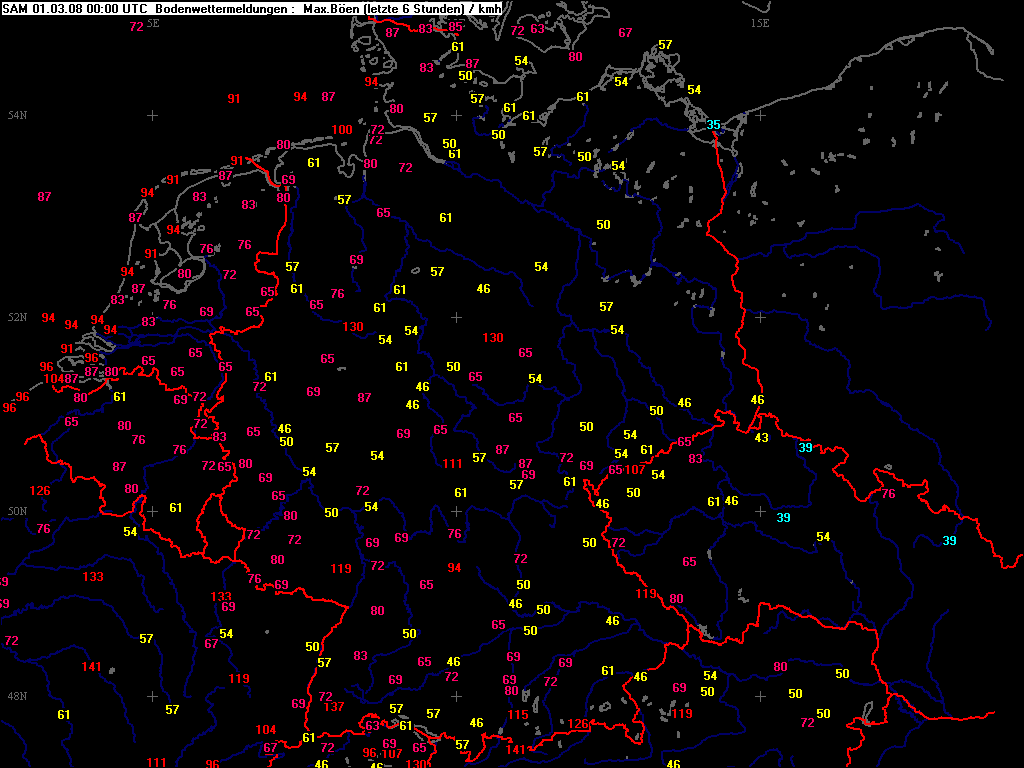This screenshot has height=768, width=1024.
Task: Select the 50N latitude label
Action: coord(17,512)
